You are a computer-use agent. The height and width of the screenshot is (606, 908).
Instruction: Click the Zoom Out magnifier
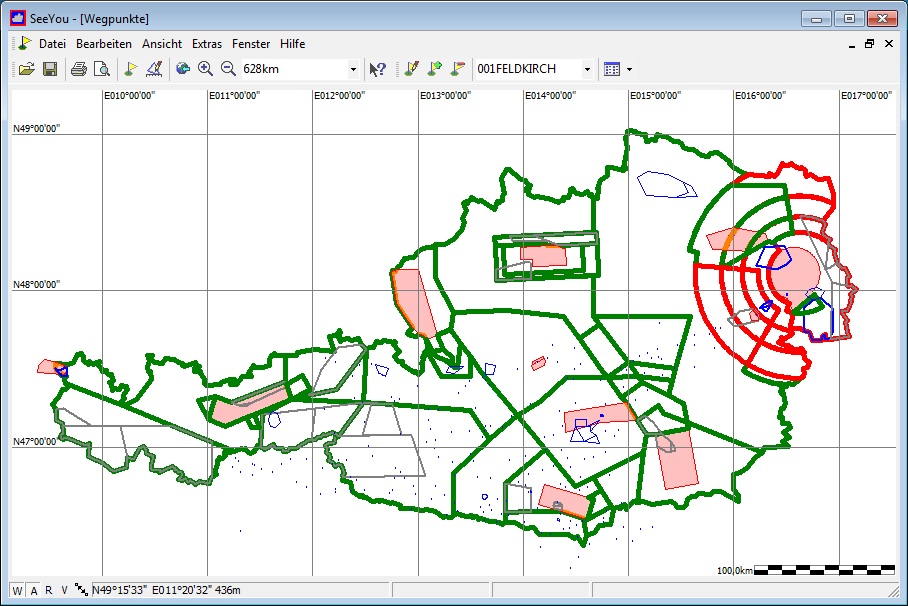coord(228,69)
